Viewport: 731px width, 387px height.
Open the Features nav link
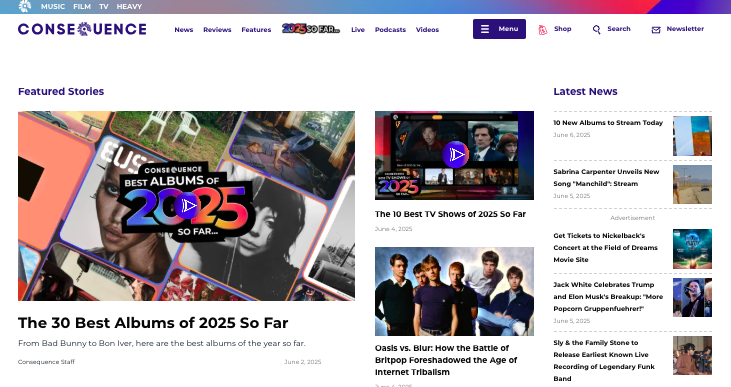[256, 29]
